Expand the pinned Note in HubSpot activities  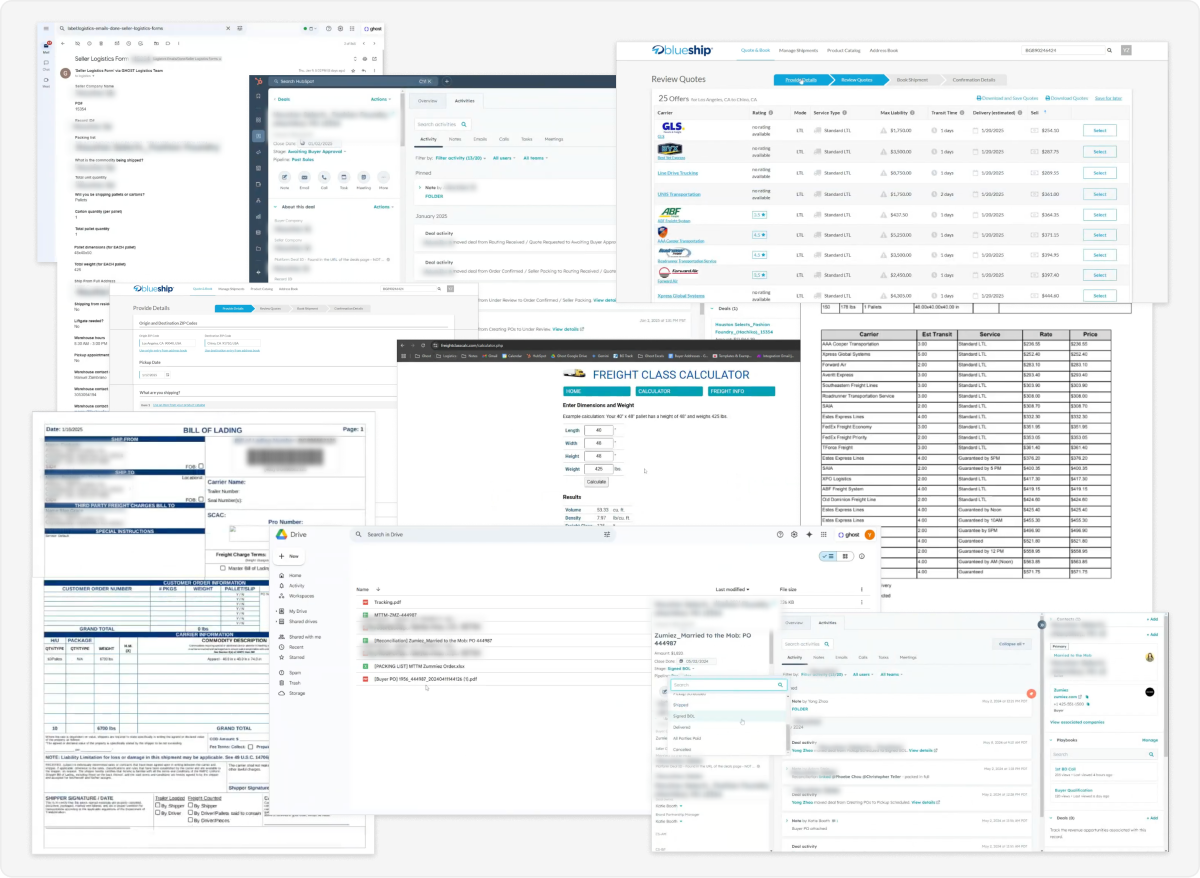point(421,187)
